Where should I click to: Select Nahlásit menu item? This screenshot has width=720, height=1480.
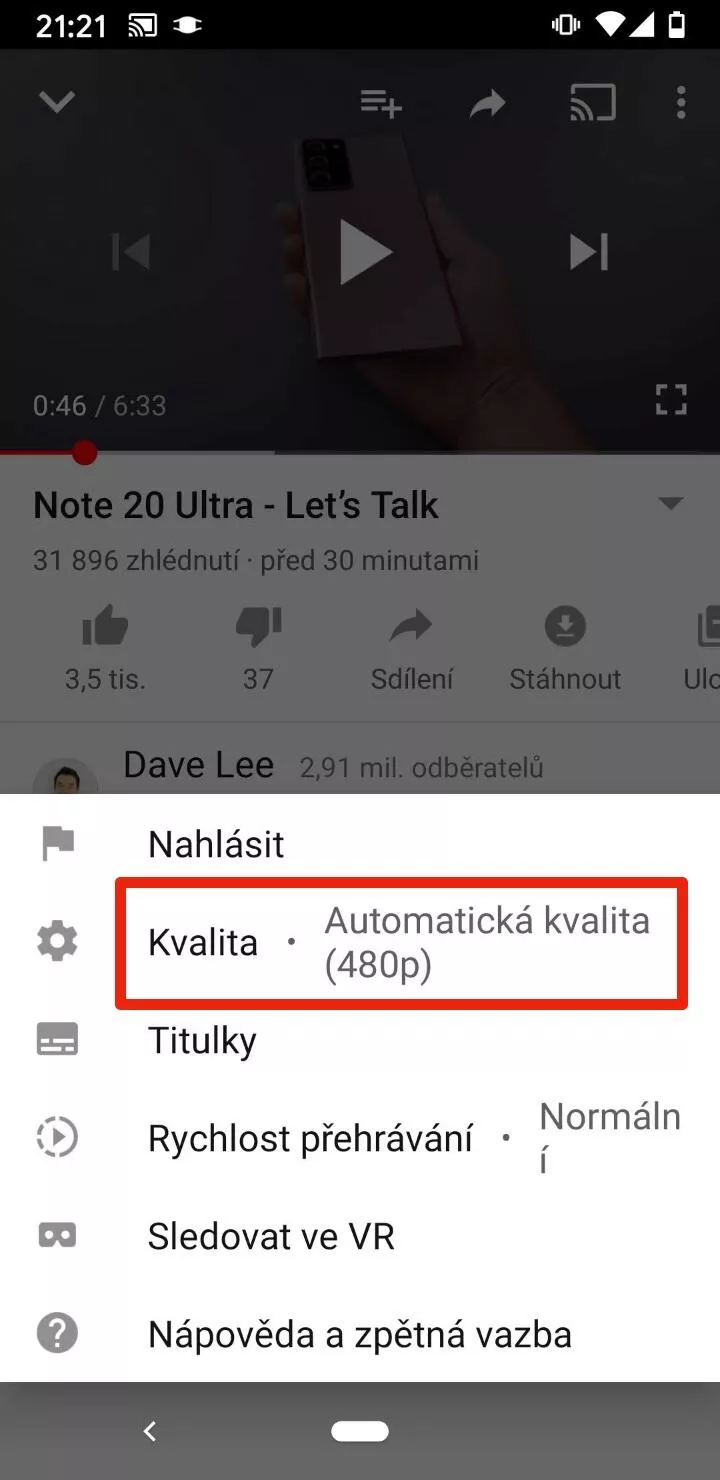pyautogui.click(x=360, y=844)
